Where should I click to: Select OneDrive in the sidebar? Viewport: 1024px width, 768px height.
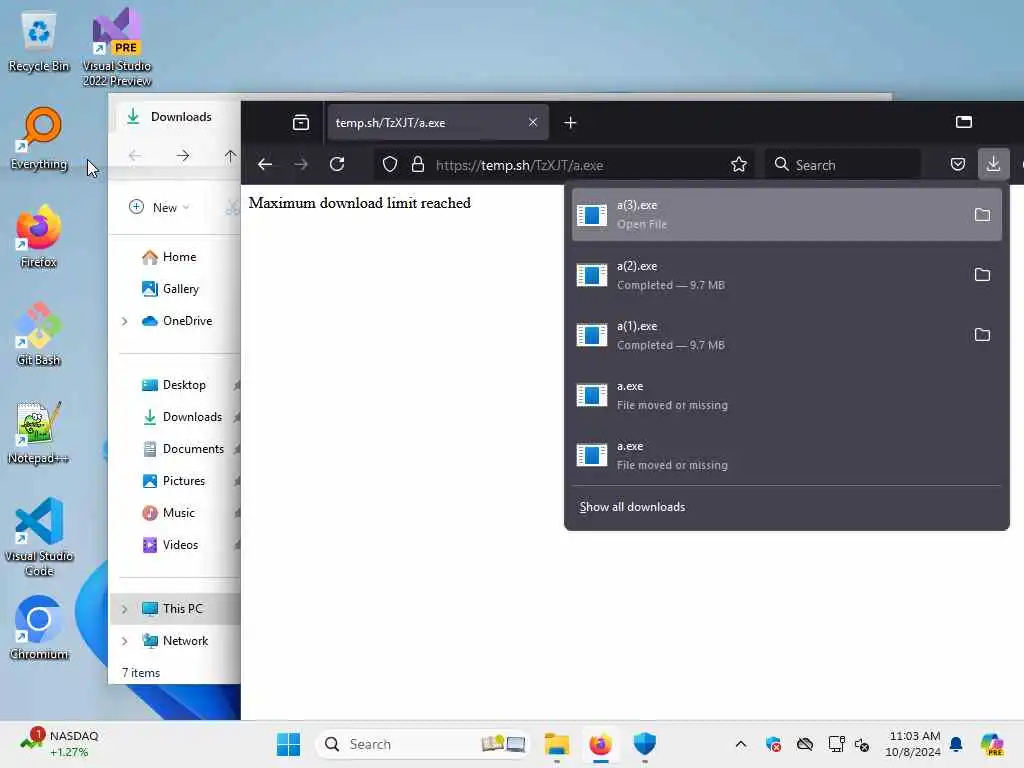click(x=187, y=321)
